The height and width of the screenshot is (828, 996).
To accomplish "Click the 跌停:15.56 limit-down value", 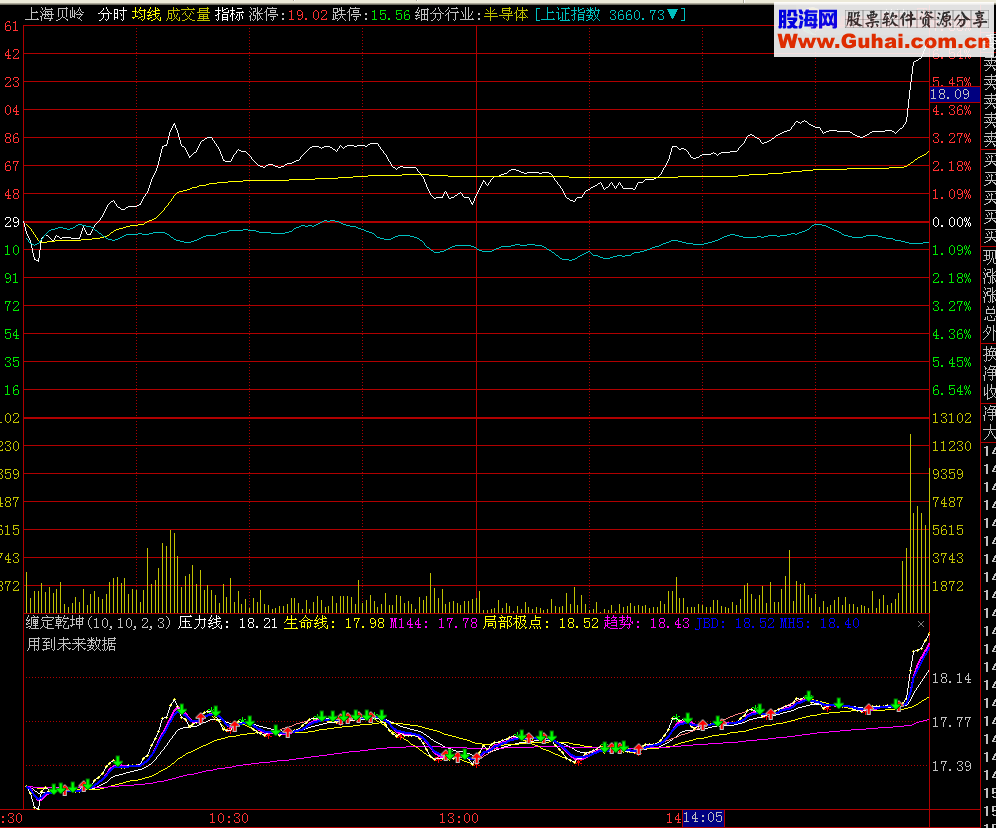I will coord(372,15).
